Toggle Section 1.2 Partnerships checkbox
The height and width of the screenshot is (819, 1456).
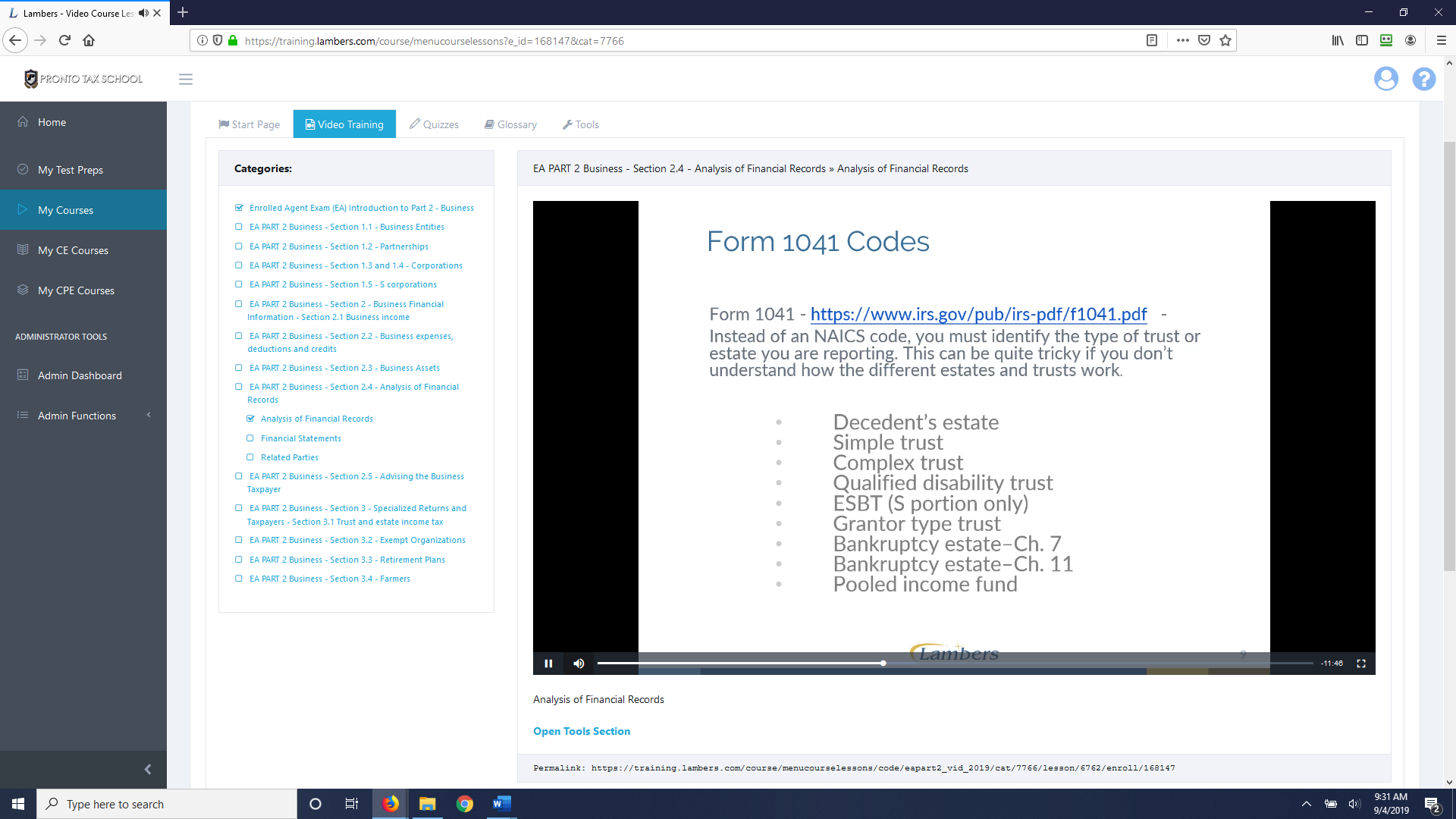(x=239, y=246)
